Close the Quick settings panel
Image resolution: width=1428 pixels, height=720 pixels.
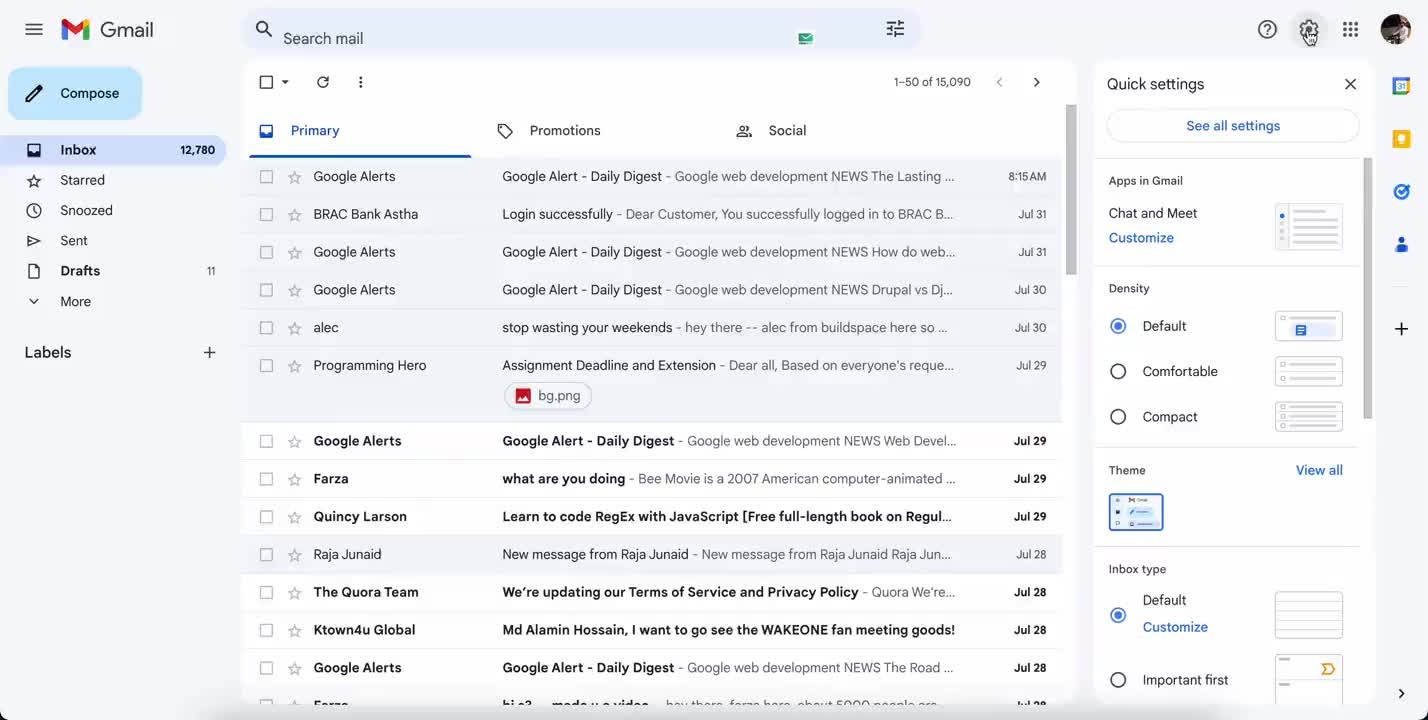[x=1350, y=84]
